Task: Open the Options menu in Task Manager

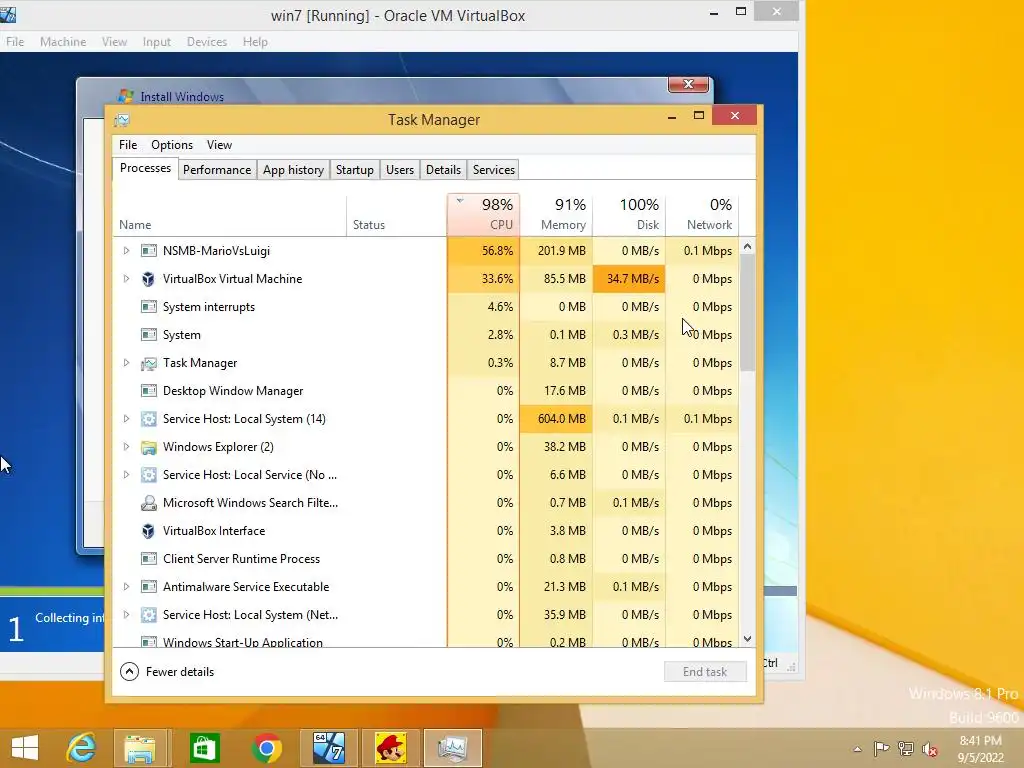Action: point(172,145)
